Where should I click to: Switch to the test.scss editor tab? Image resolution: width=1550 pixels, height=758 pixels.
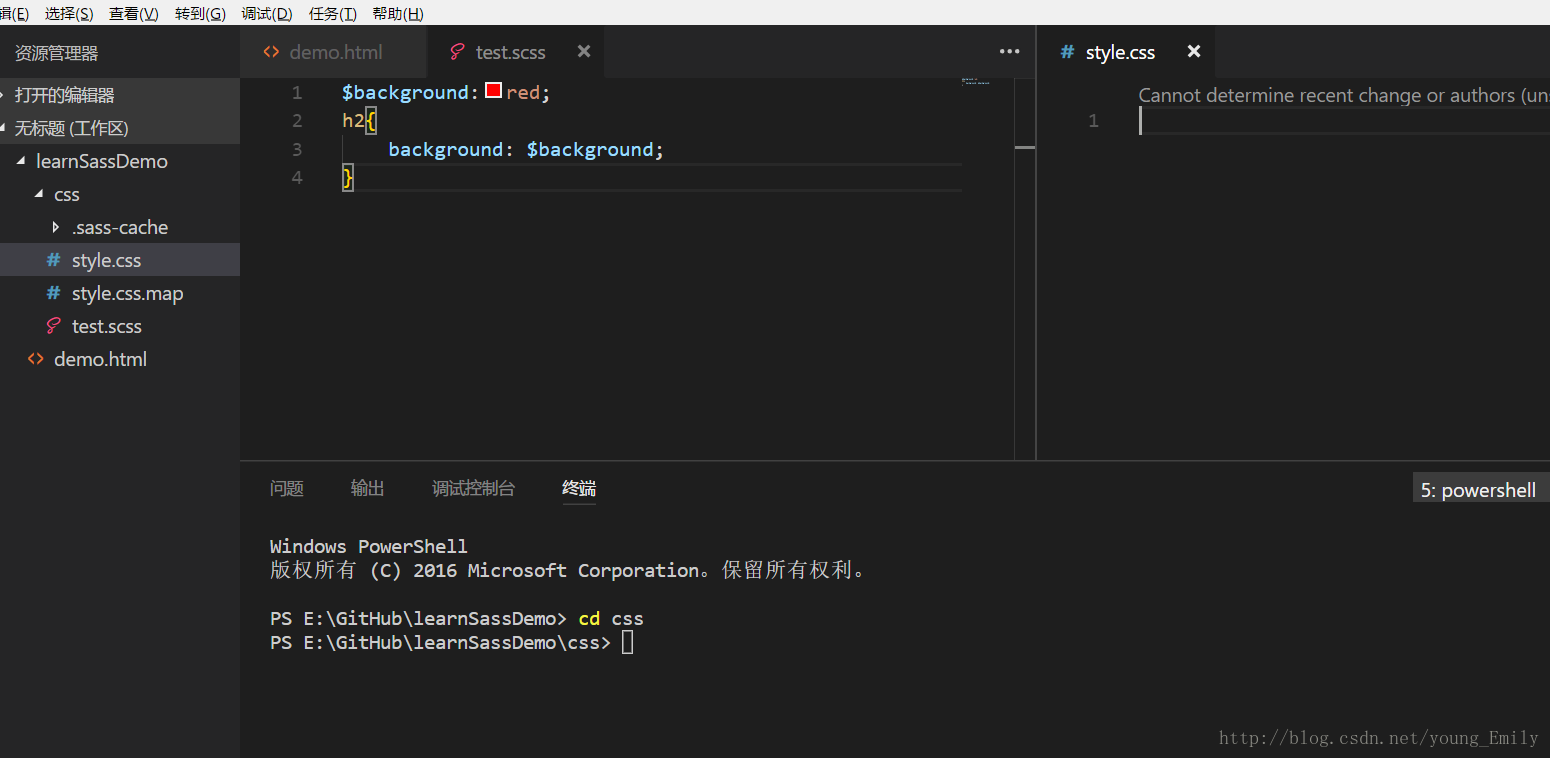515,52
